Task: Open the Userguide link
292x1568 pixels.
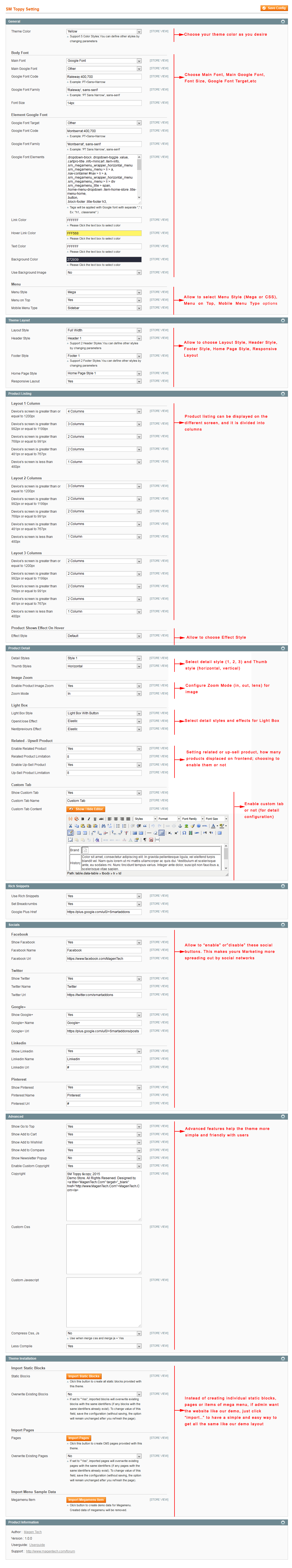Action: [37, 1545]
